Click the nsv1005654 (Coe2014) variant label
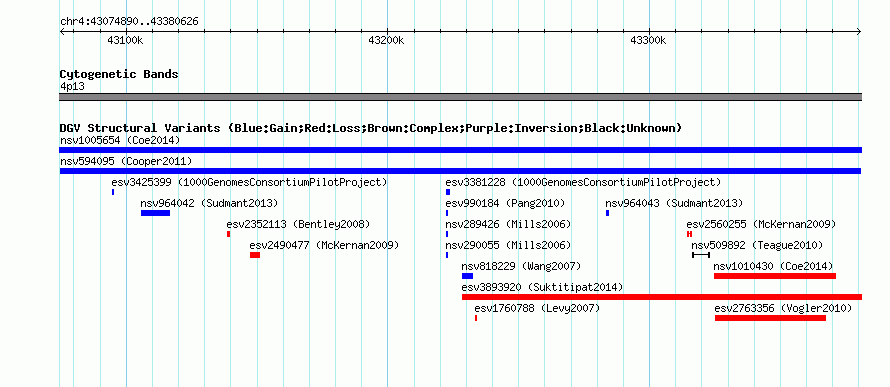The image size is (890, 387). click(x=120, y=140)
